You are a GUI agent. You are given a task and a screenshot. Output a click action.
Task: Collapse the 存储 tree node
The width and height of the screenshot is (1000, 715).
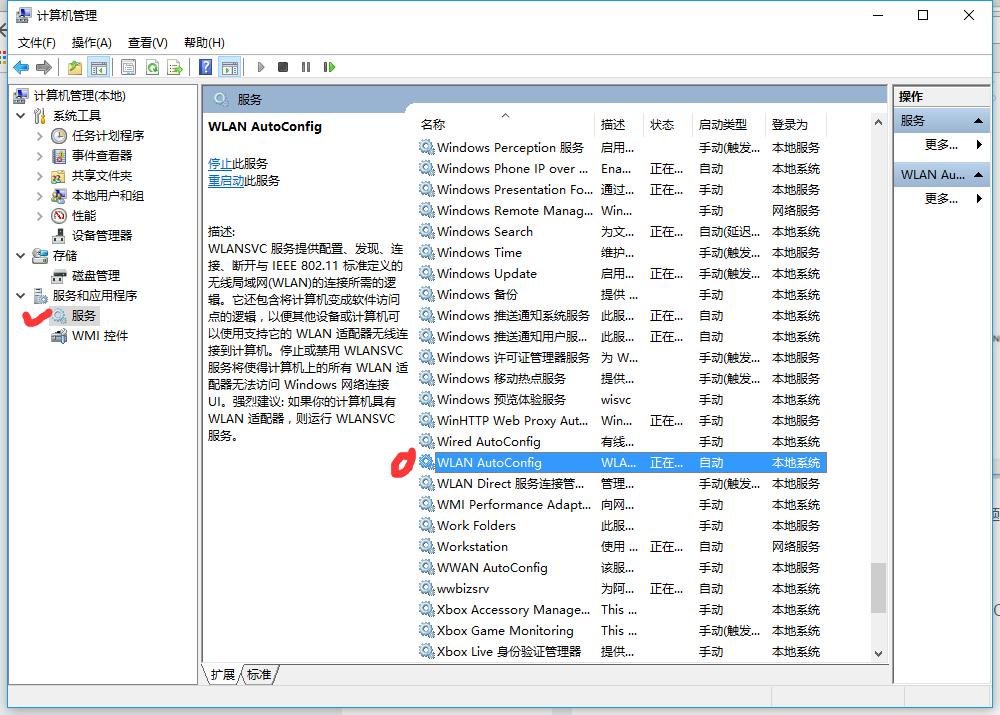(x=20, y=256)
